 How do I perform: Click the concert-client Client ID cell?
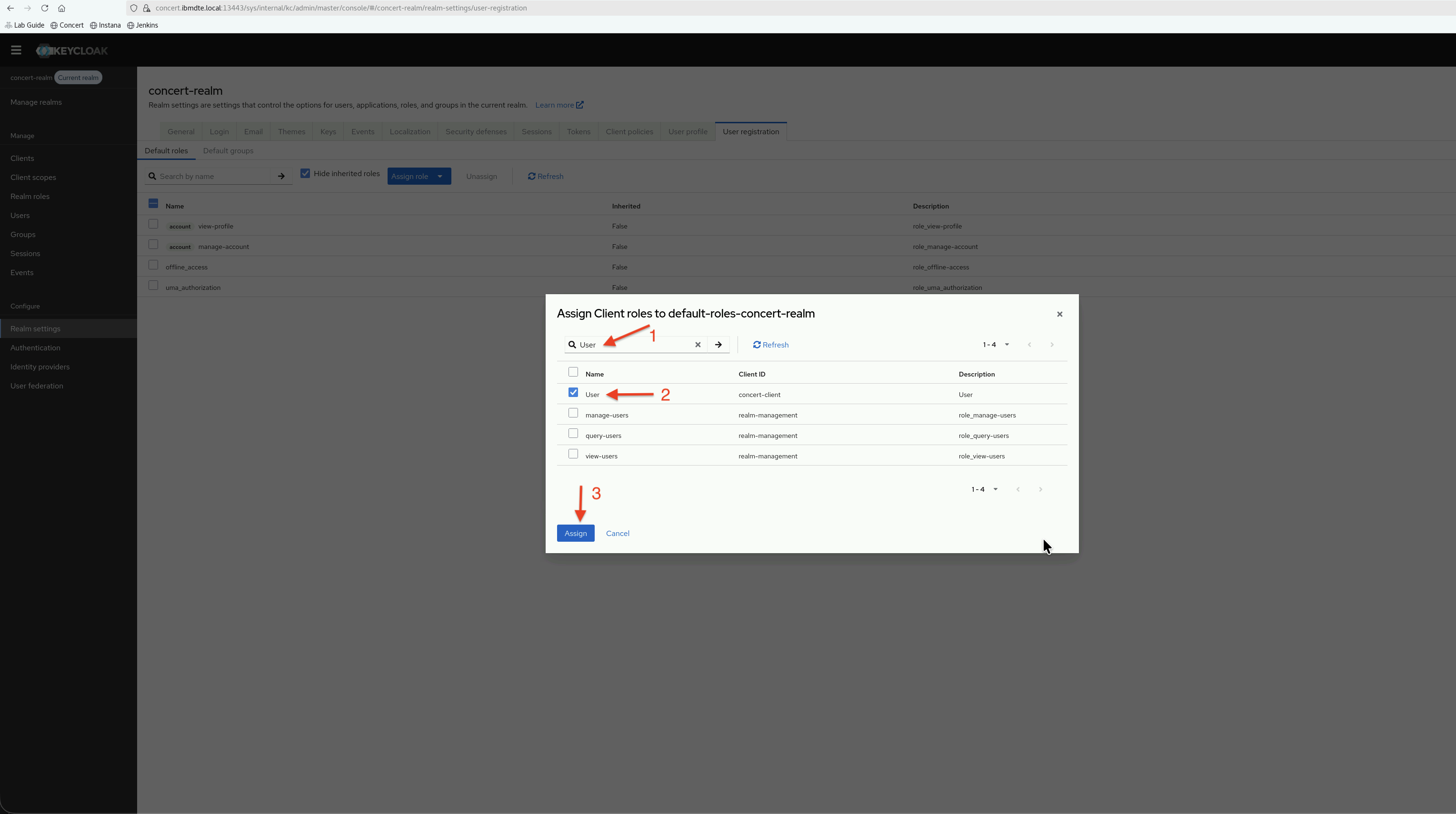759,395
